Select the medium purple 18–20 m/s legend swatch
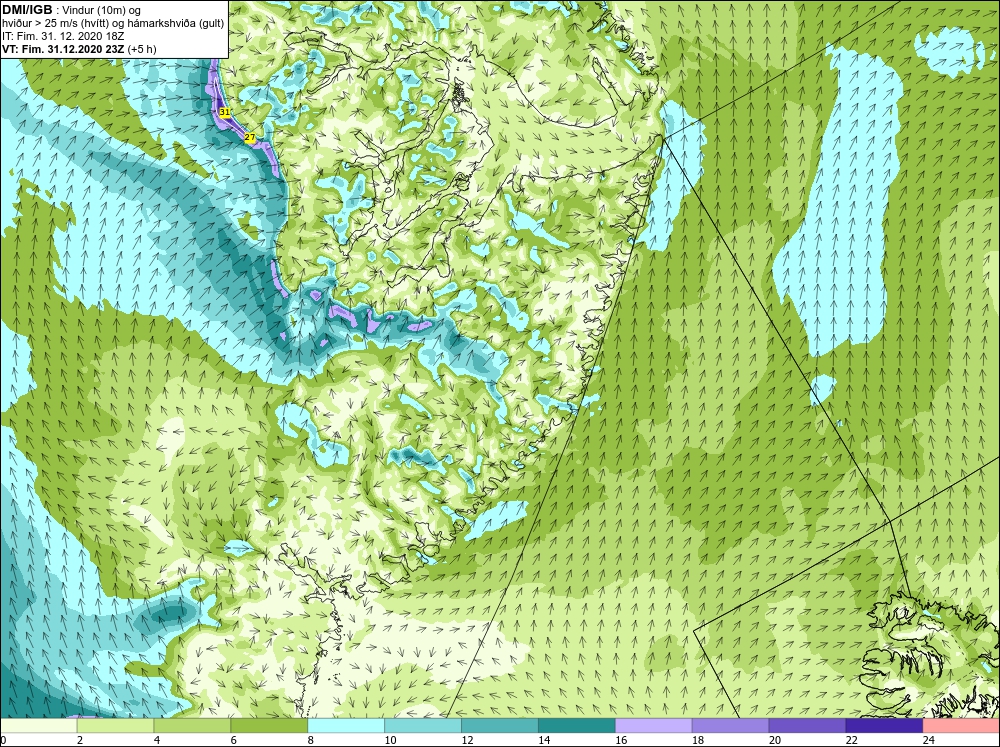Image resolution: width=1000 pixels, height=747 pixels. 730,725
